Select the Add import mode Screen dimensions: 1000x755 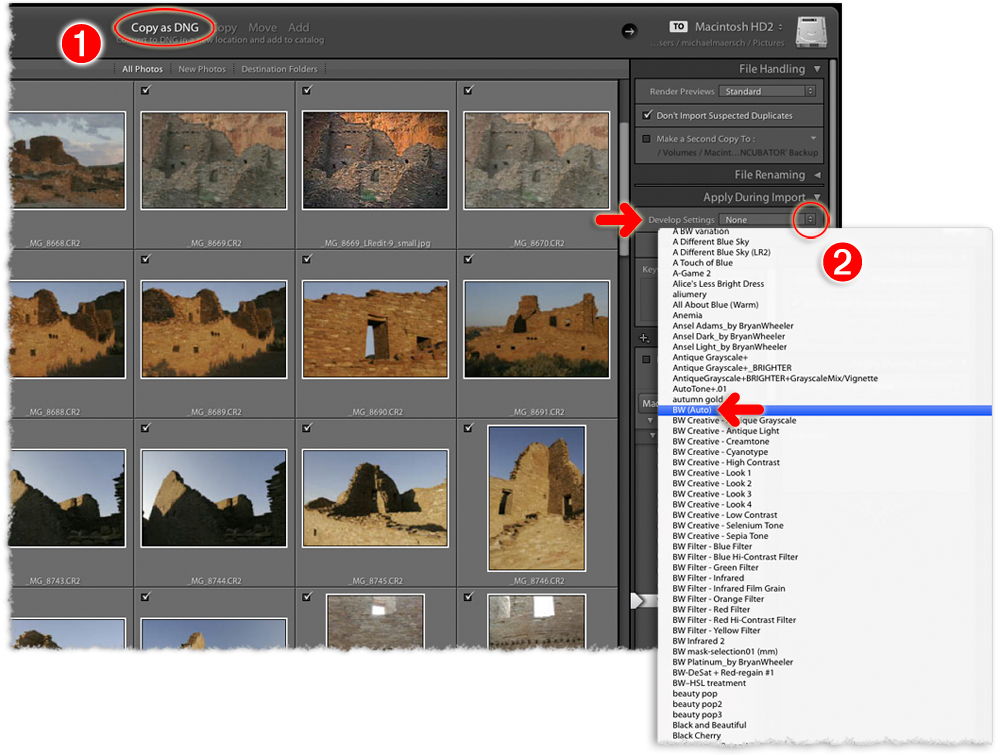pos(299,27)
